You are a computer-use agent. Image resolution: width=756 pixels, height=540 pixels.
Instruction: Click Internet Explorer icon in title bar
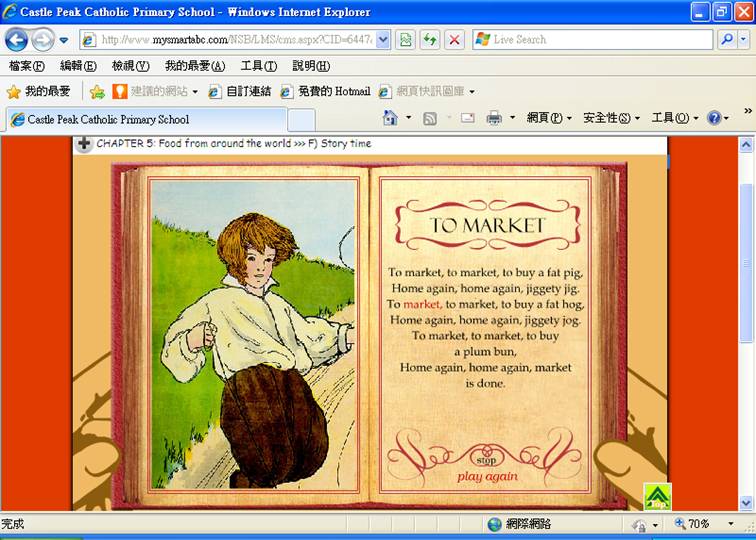click(x=9, y=11)
